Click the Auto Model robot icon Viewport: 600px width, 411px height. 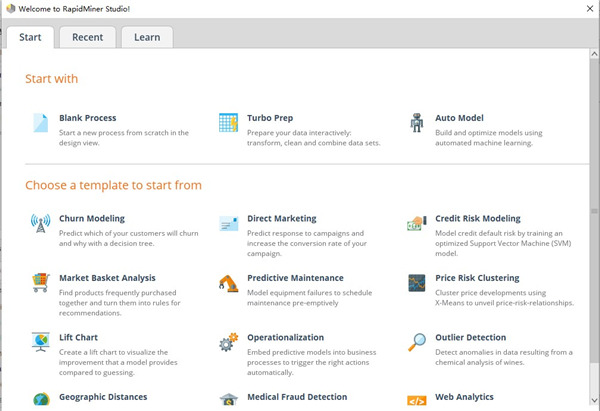[x=416, y=123]
